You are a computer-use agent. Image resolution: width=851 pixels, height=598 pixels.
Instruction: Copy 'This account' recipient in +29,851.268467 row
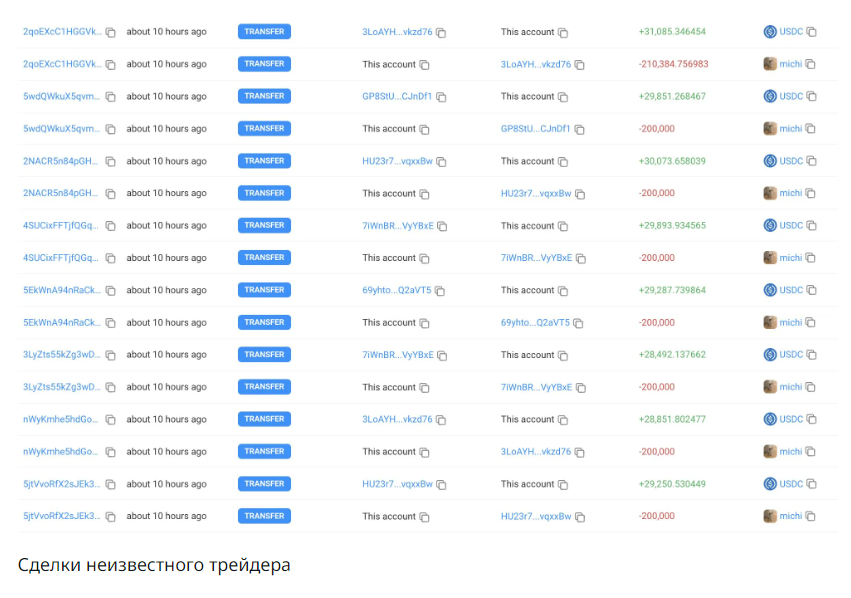click(563, 97)
